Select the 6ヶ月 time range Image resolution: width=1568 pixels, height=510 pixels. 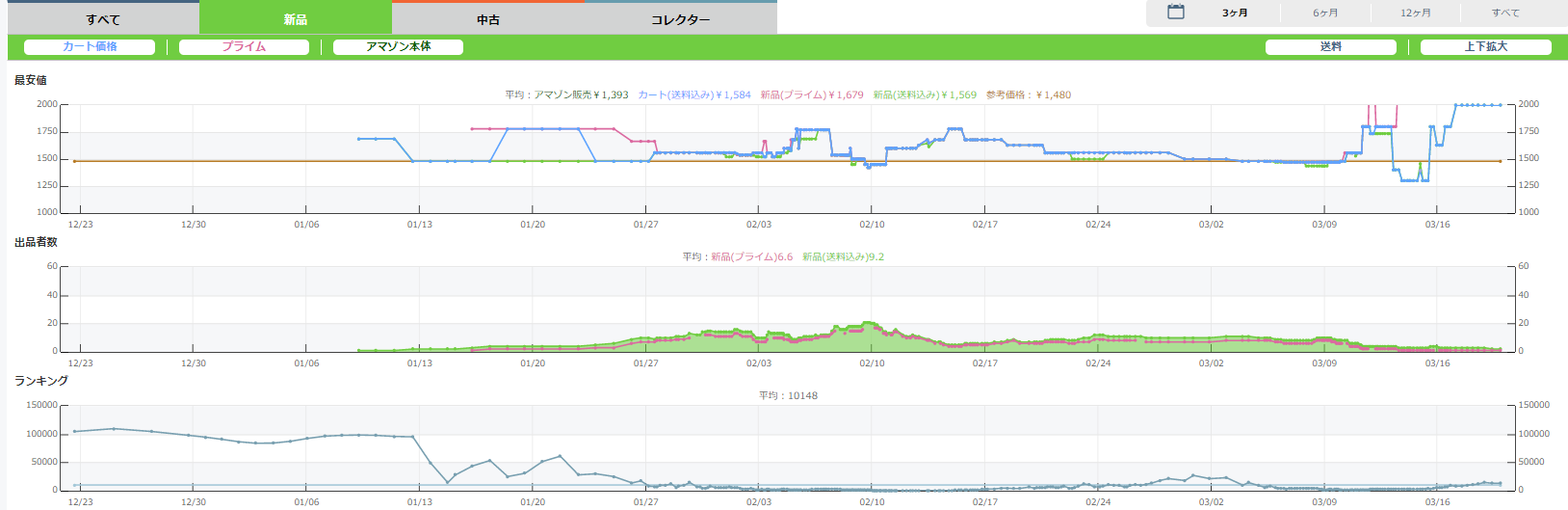point(1325,13)
